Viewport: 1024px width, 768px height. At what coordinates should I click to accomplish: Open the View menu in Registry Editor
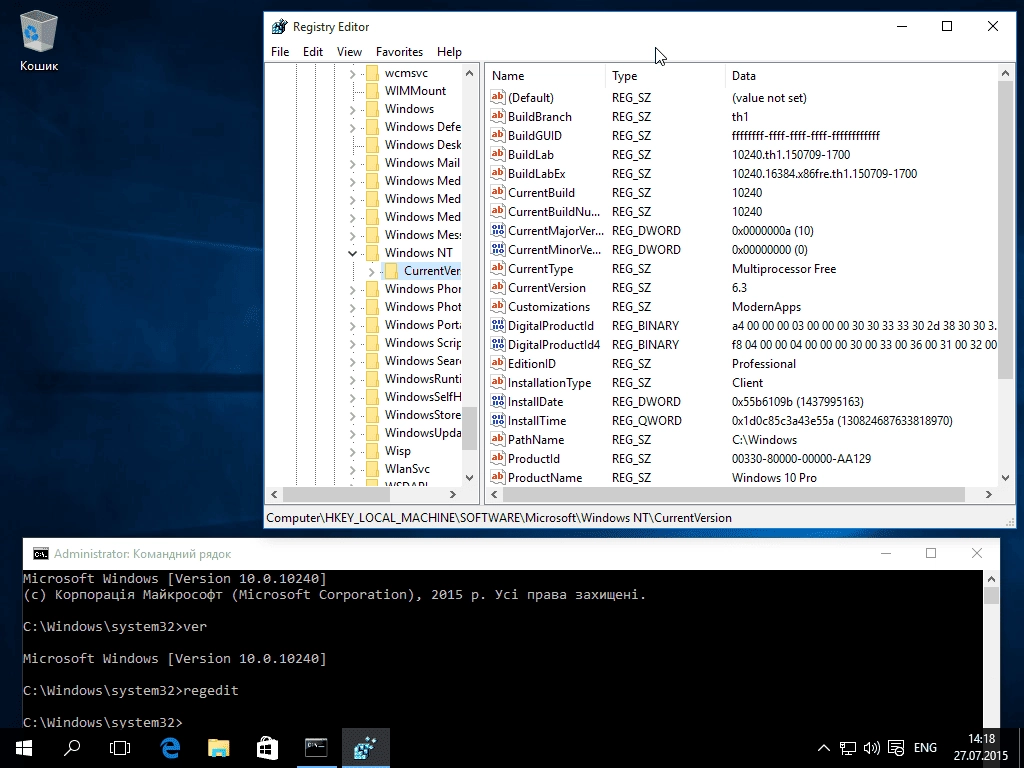(x=349, y=52)
